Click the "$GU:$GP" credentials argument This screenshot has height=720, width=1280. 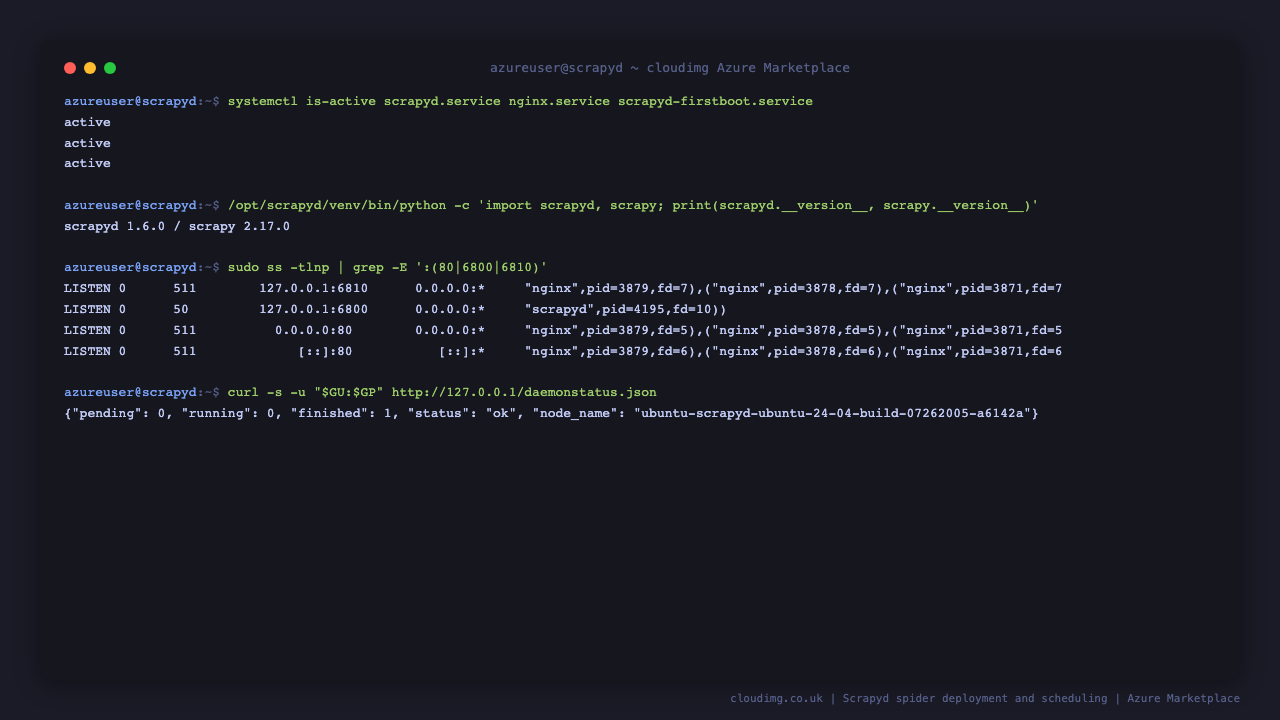(x=349, y=392)
